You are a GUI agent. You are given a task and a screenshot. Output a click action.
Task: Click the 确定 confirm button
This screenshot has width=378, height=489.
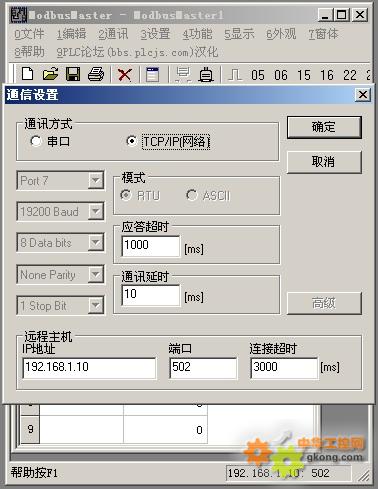tap(324, 127)
